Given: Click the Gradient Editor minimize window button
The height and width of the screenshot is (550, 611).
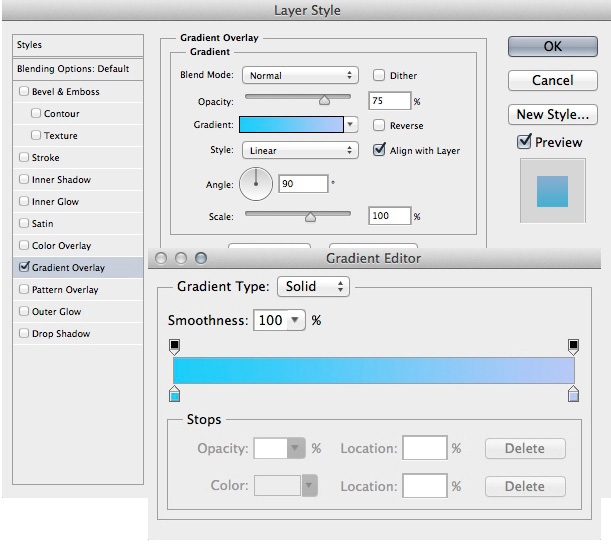Looking at the screenshot, I should [182, 258].
